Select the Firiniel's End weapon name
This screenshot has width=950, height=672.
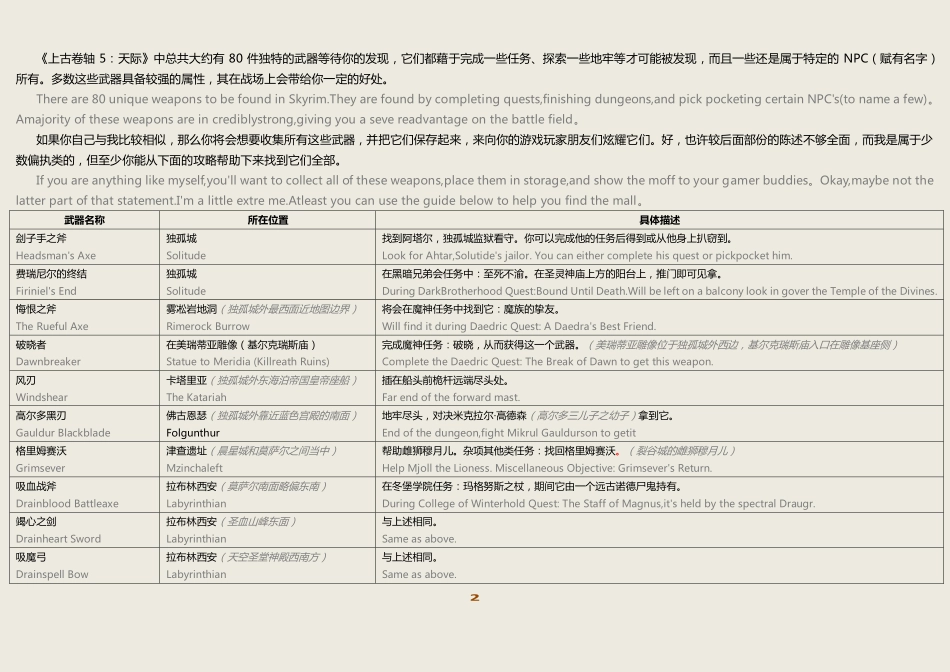click(46, 291)
